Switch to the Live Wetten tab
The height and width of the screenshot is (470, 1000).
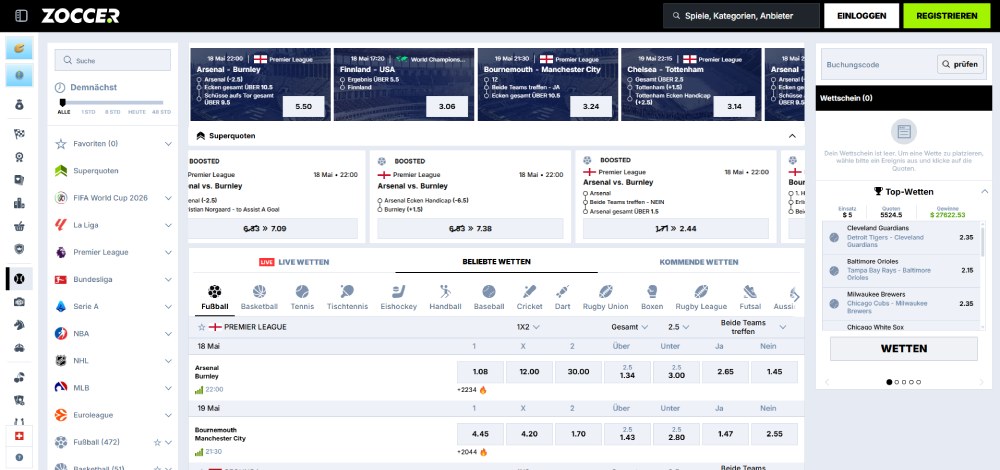(294, 262)
